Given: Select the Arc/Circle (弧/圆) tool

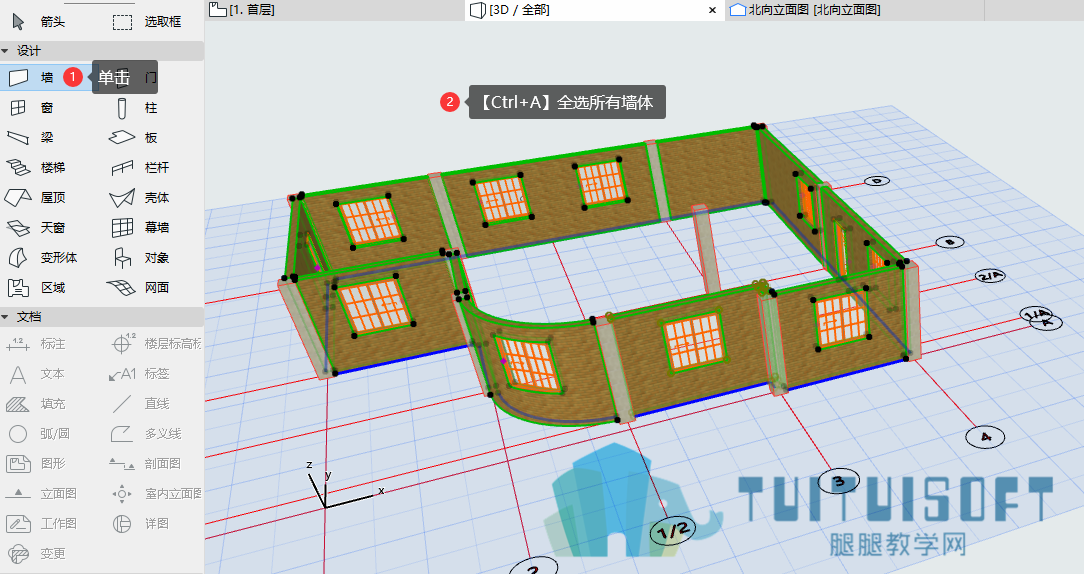Looking at the screenshot, I should pyautogui.click(x=38, y=434).
